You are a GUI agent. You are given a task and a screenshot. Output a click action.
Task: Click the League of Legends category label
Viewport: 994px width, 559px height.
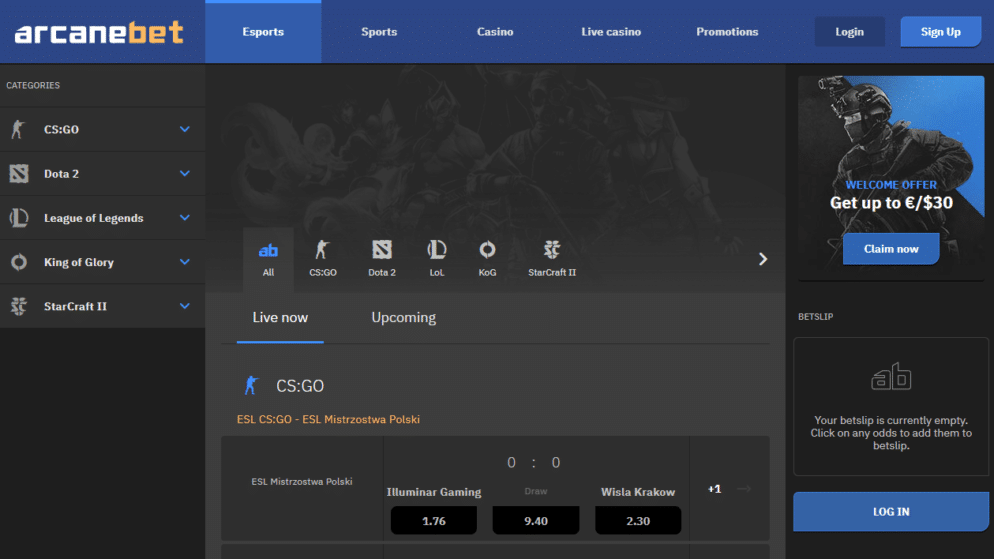93,218
